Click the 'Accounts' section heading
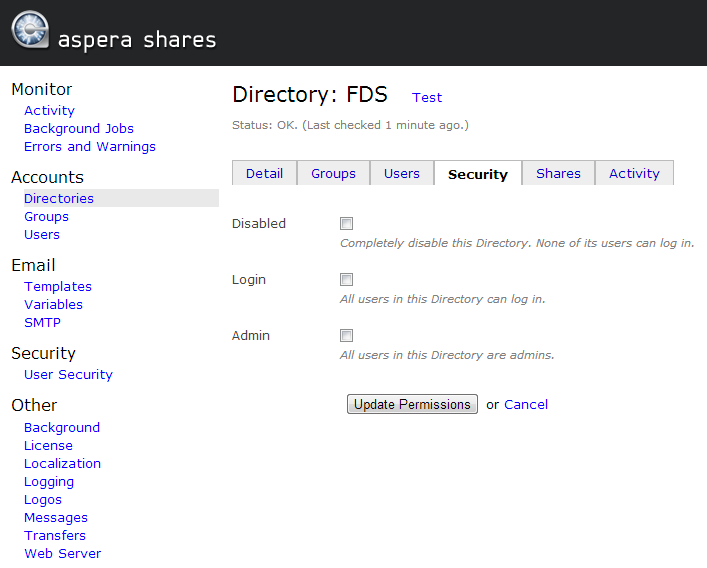707x568 pixels. click(x=47, y=177)
